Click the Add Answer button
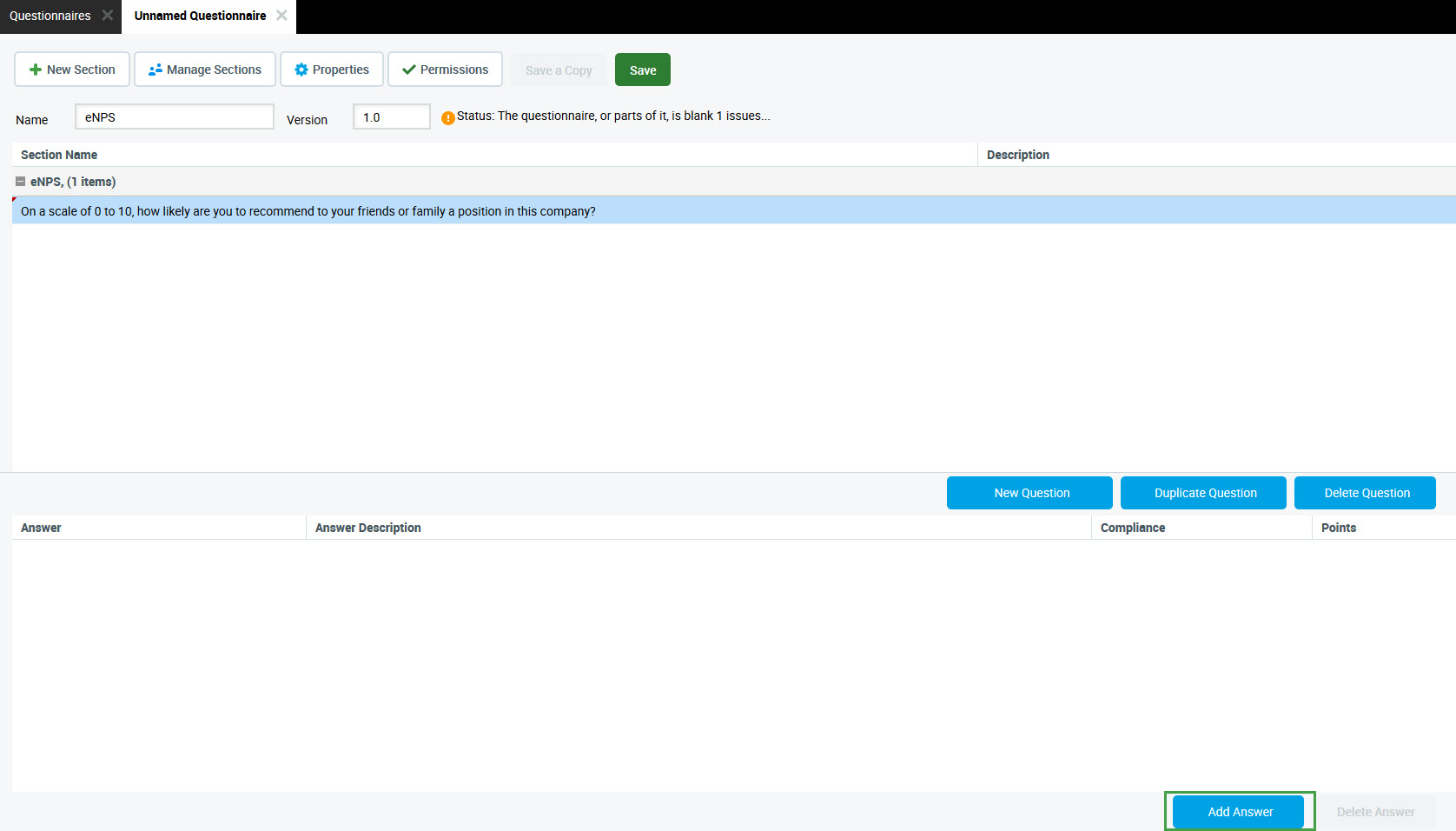1456x831 pixels. coord(1239,812)
